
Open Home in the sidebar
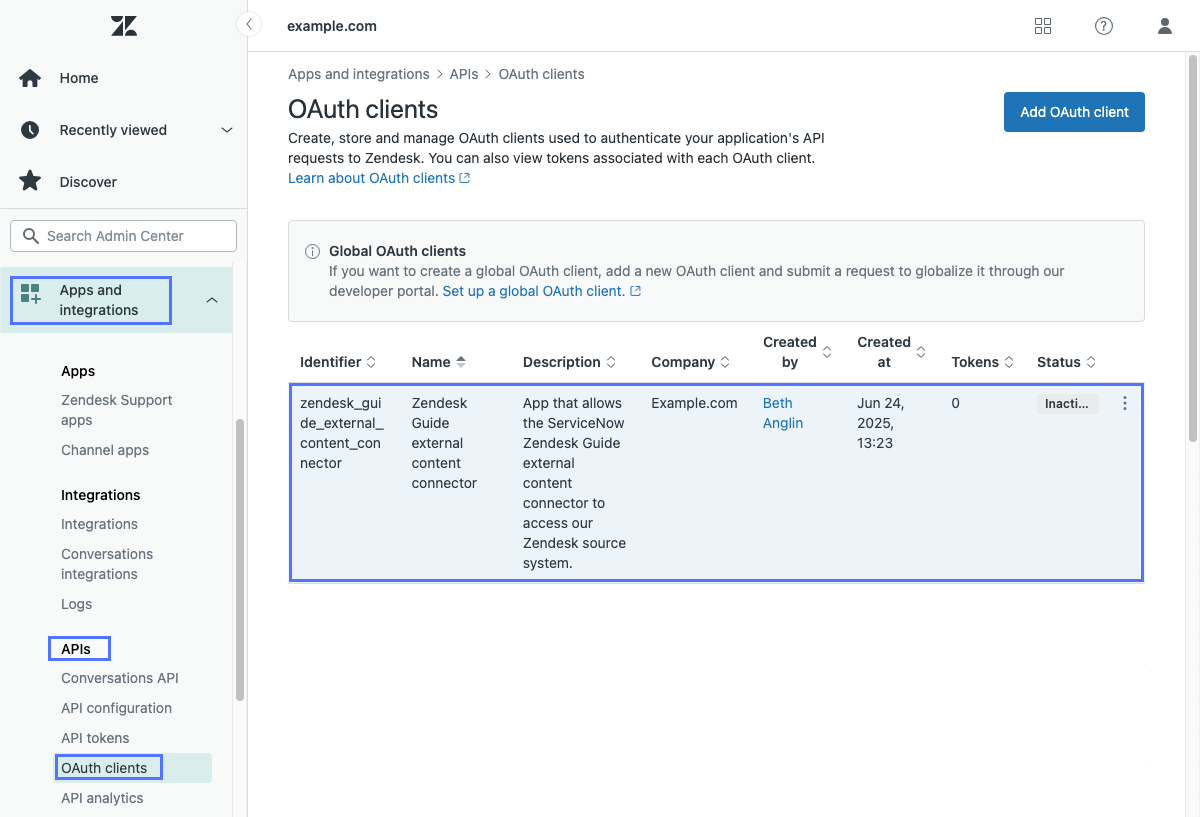point(79,78)
